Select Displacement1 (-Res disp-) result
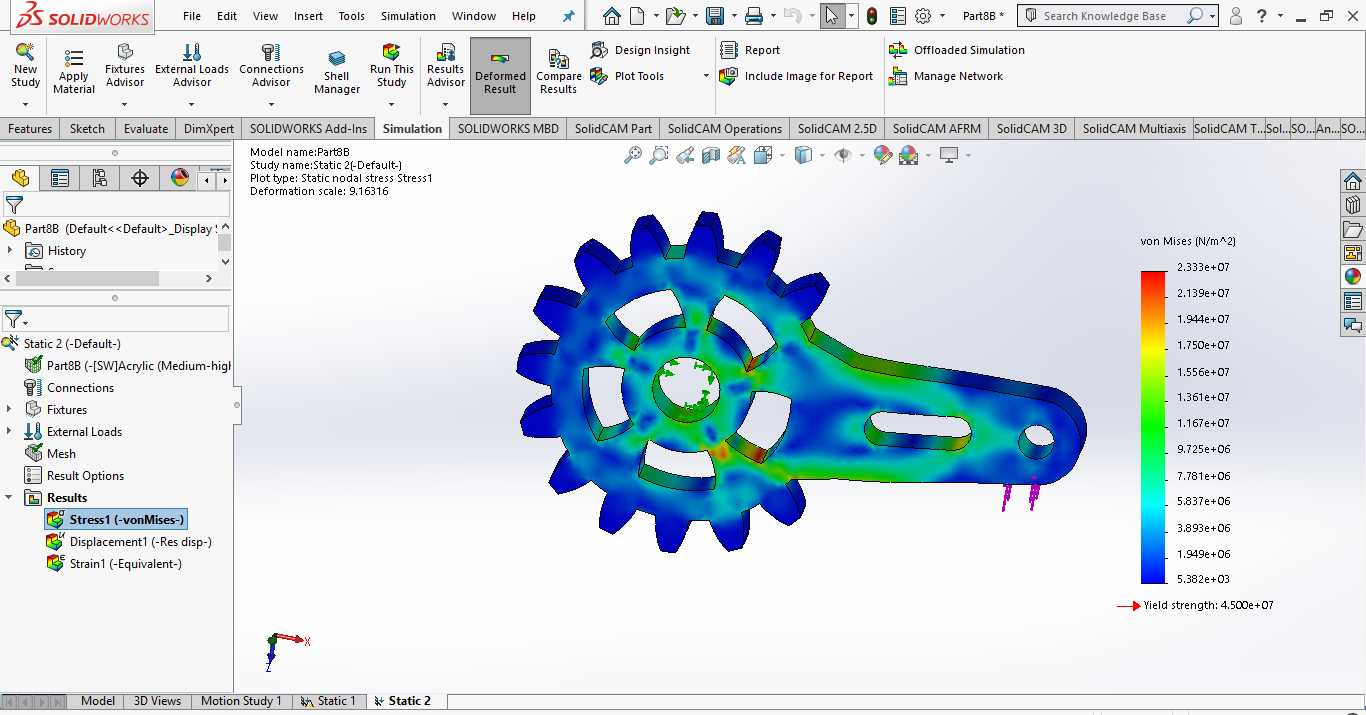 tap(129, 541)
